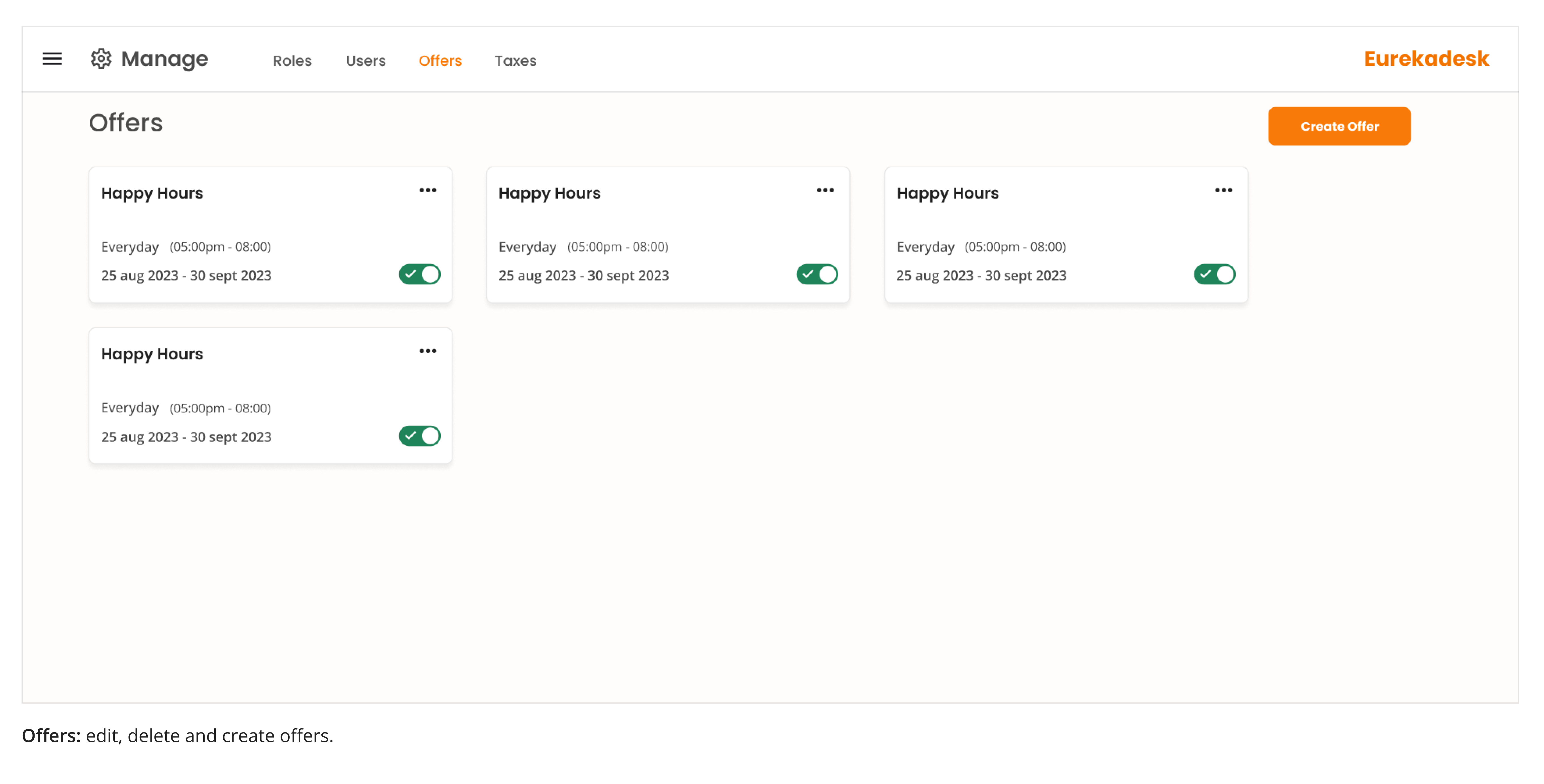Click the Create Offer button
This screenshot has width=1544, height=784.
point(1339,126)
